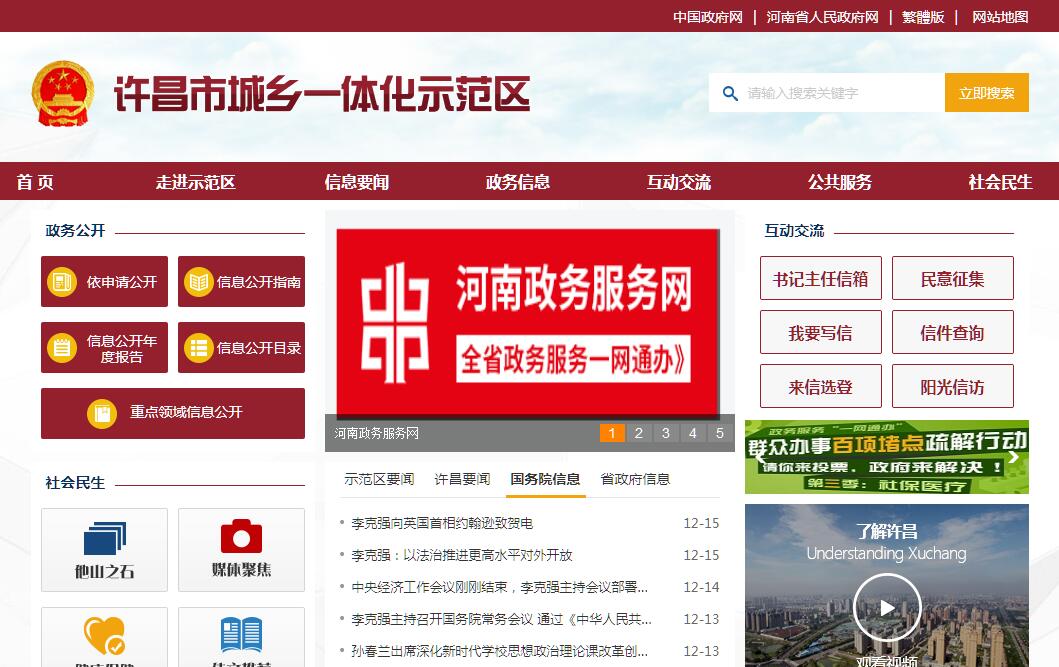Click the magnifier icon in search box

coord(730,93)
